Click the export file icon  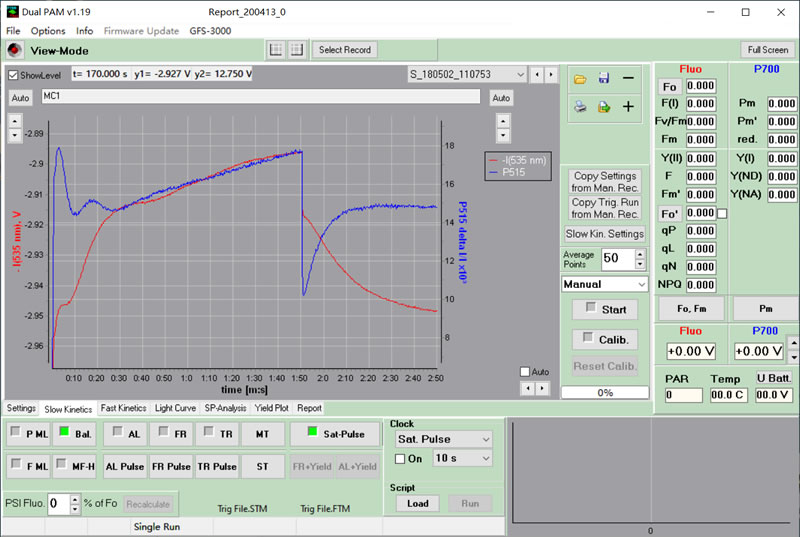[x=604, y=107]
